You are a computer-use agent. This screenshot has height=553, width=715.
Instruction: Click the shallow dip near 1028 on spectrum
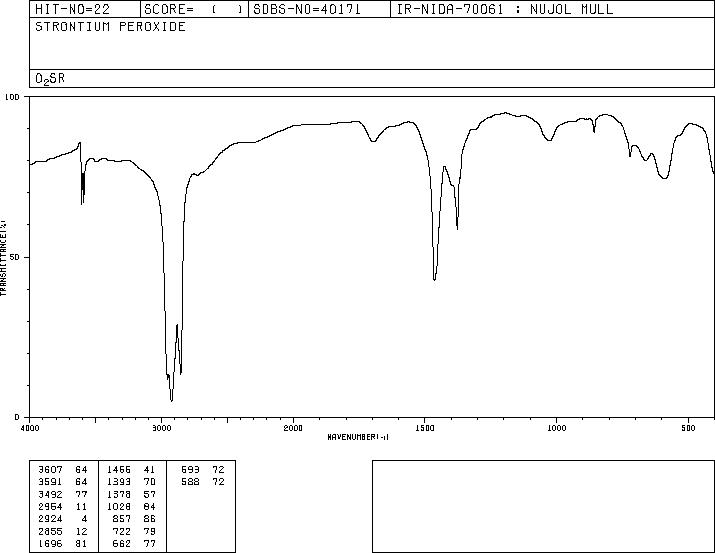click(x=549, y=140)
